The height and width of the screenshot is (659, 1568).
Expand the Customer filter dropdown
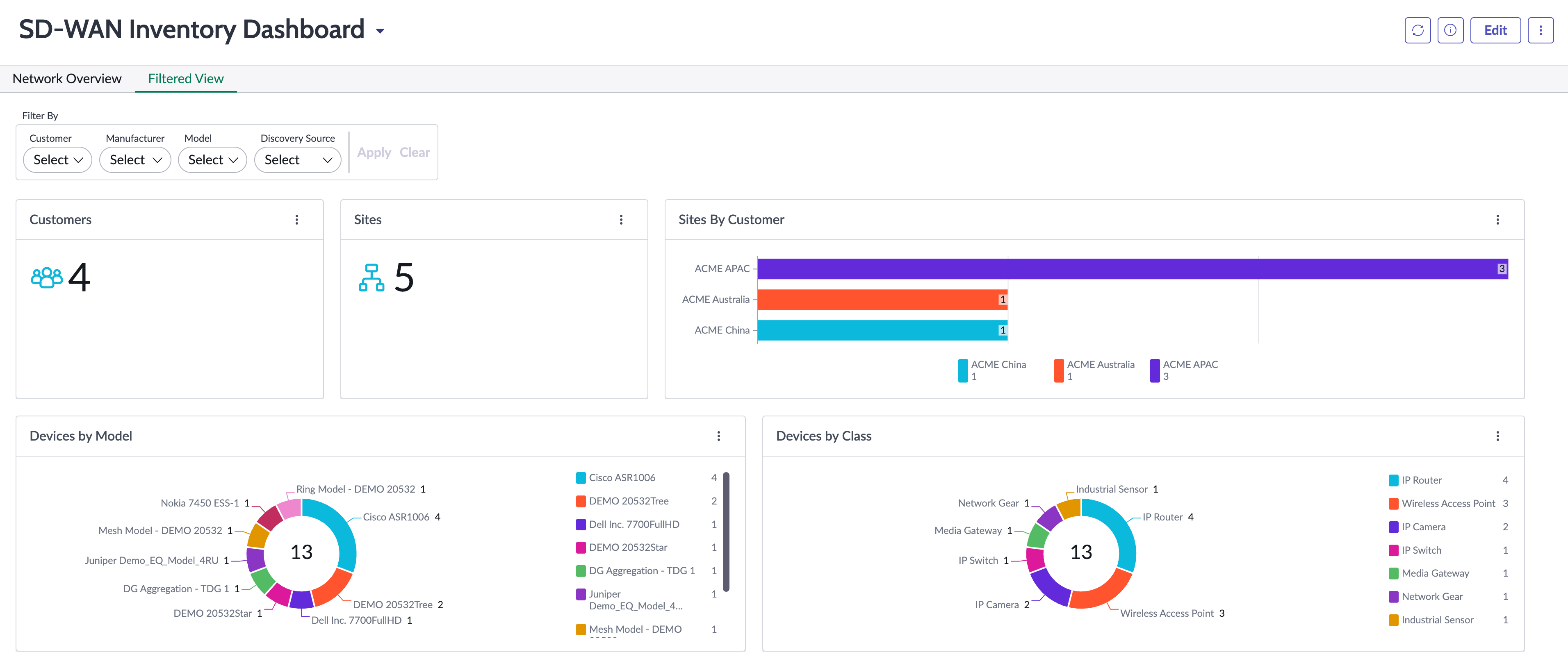tap(57, 160)
